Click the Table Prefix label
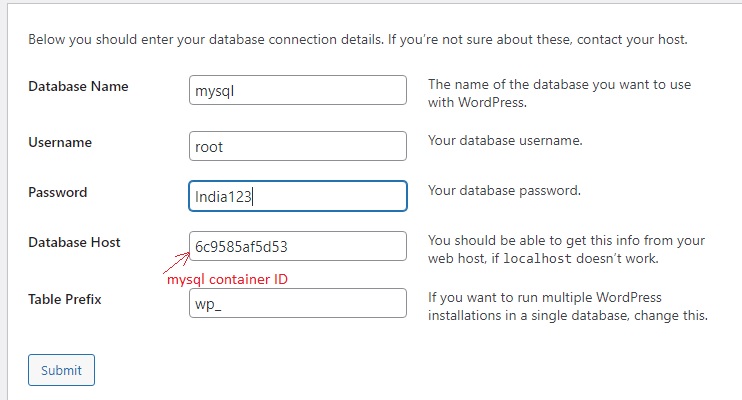742x400 pixels. click(x=65, y=299)
